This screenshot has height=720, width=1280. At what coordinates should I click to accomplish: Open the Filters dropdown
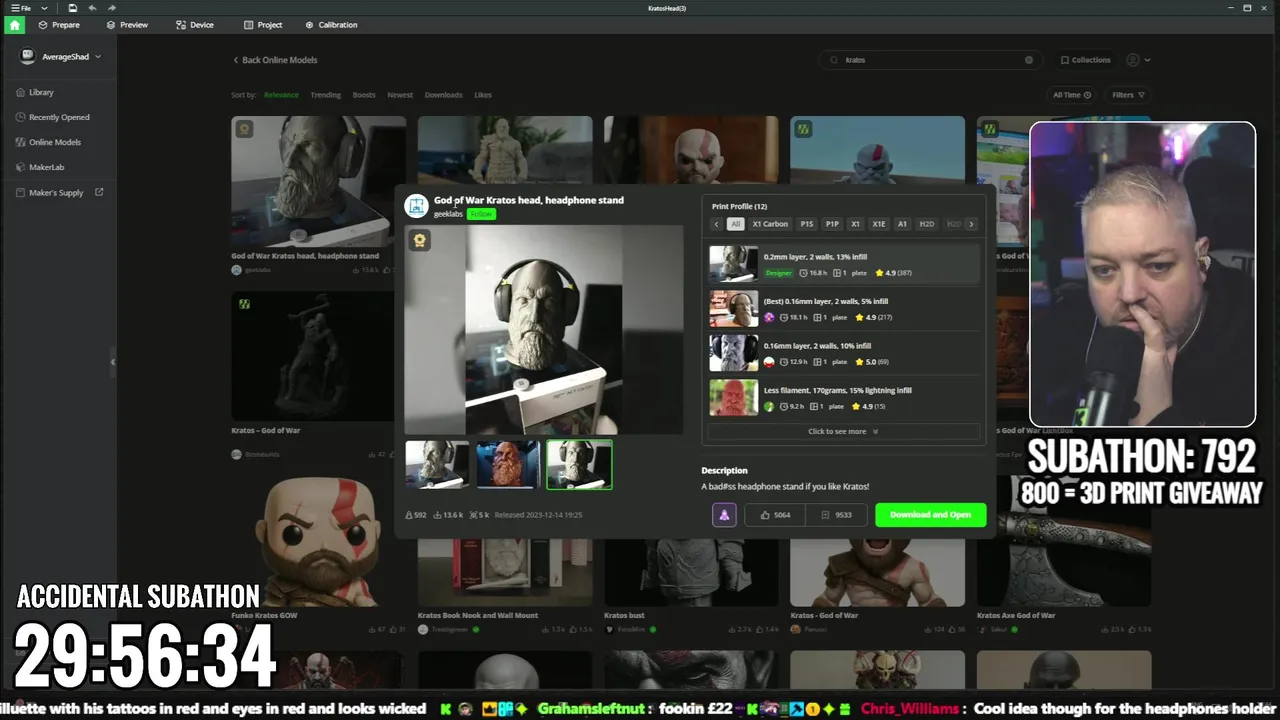click(x=1128, y=95)
